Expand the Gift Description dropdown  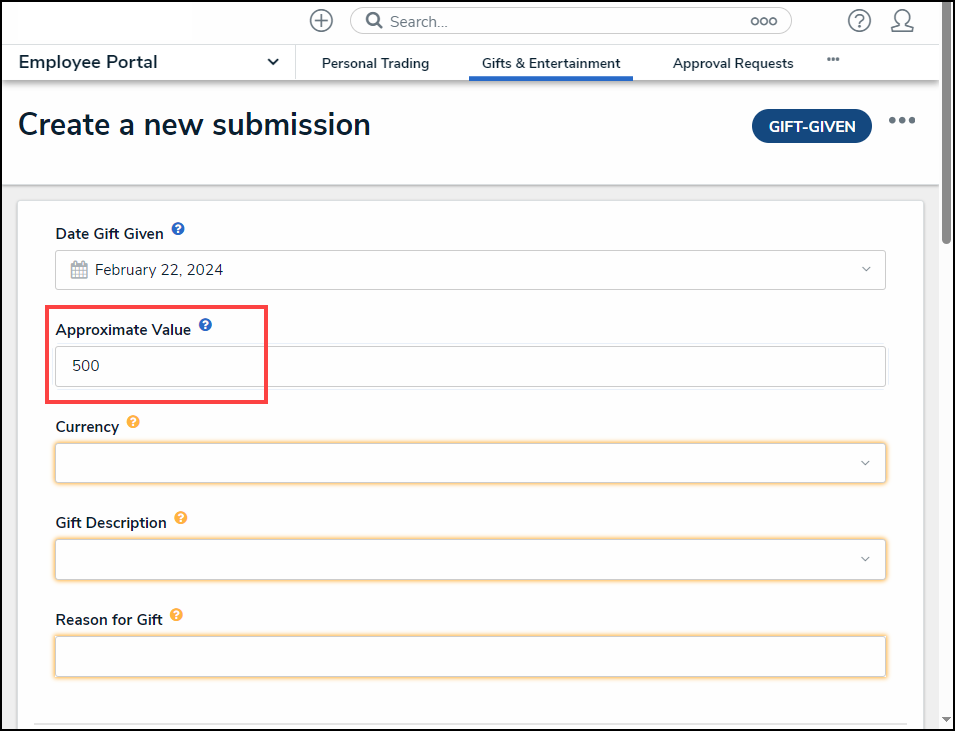tap(470, 559)
